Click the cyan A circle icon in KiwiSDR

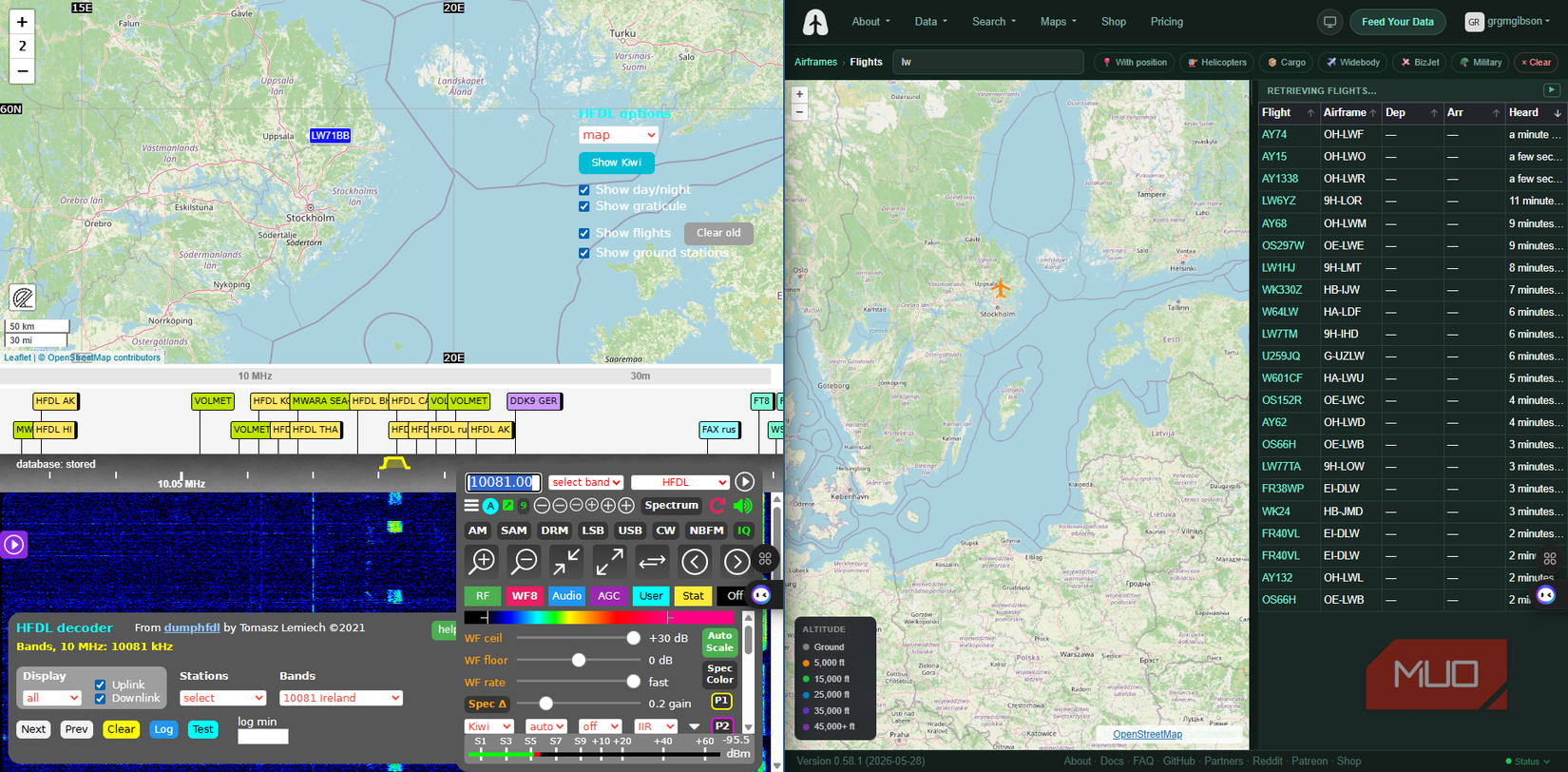(490, 506)
